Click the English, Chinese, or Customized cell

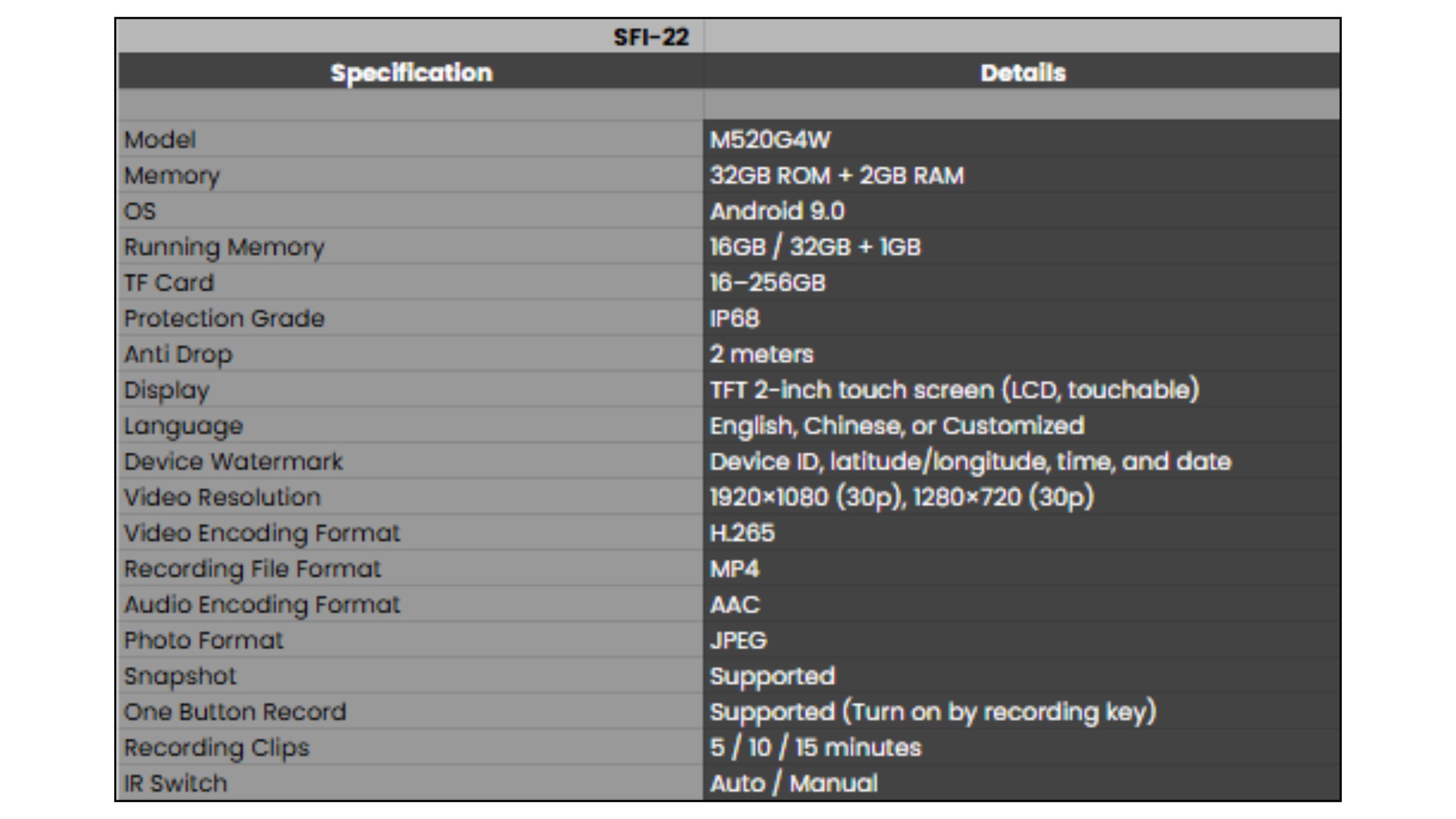pos(897,426)
